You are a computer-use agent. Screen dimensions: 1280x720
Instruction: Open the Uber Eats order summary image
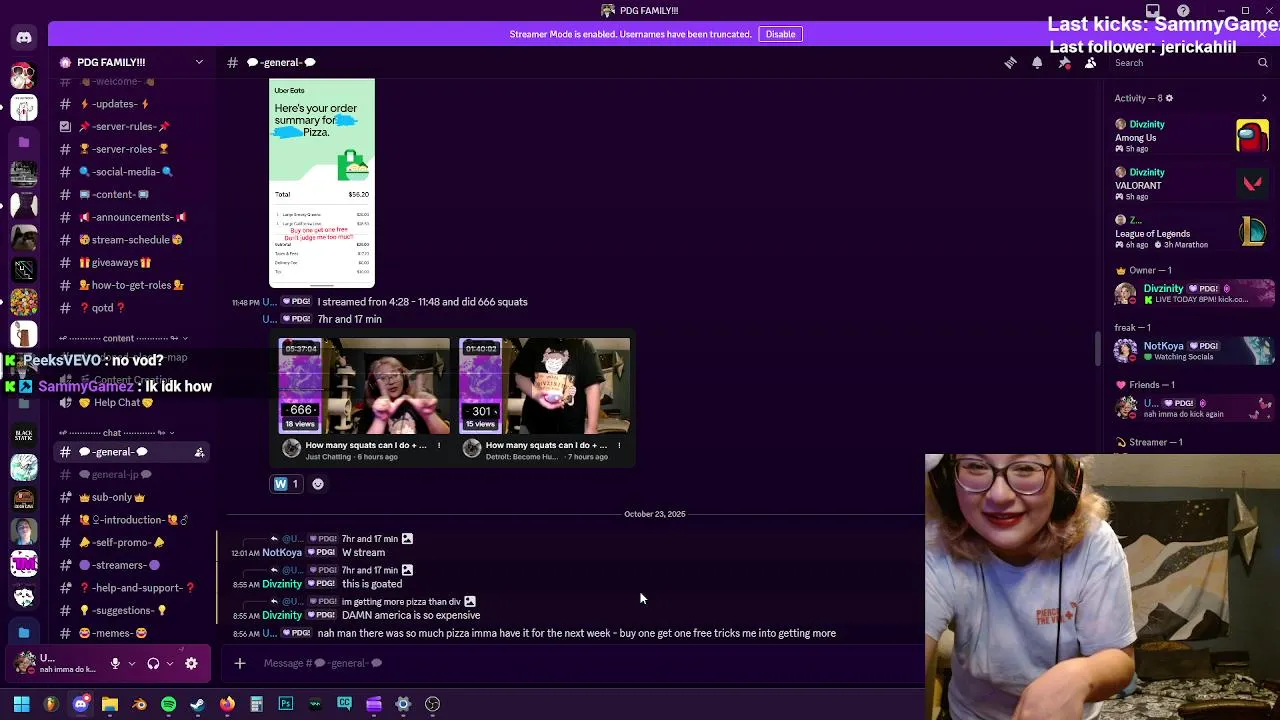[322, 182]
